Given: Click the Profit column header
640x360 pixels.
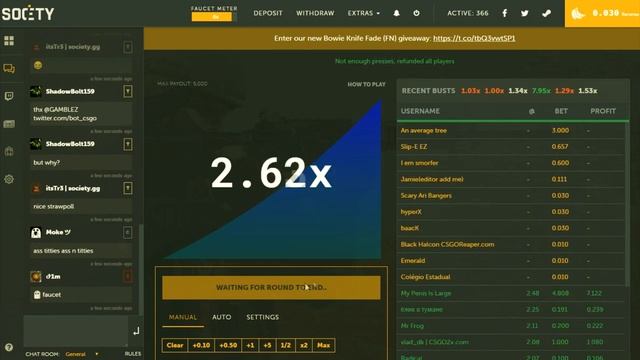Looking at the screenshot, I should (x=603, y=111).
